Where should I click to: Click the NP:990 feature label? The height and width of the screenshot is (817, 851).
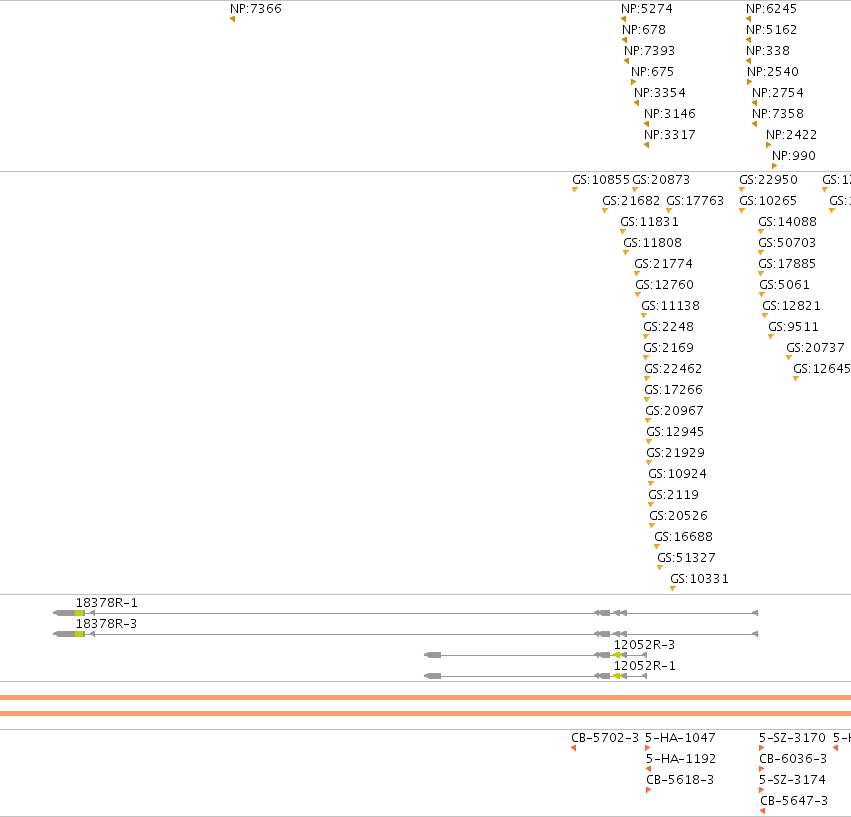pyautogui.click(x=793, y=156)
